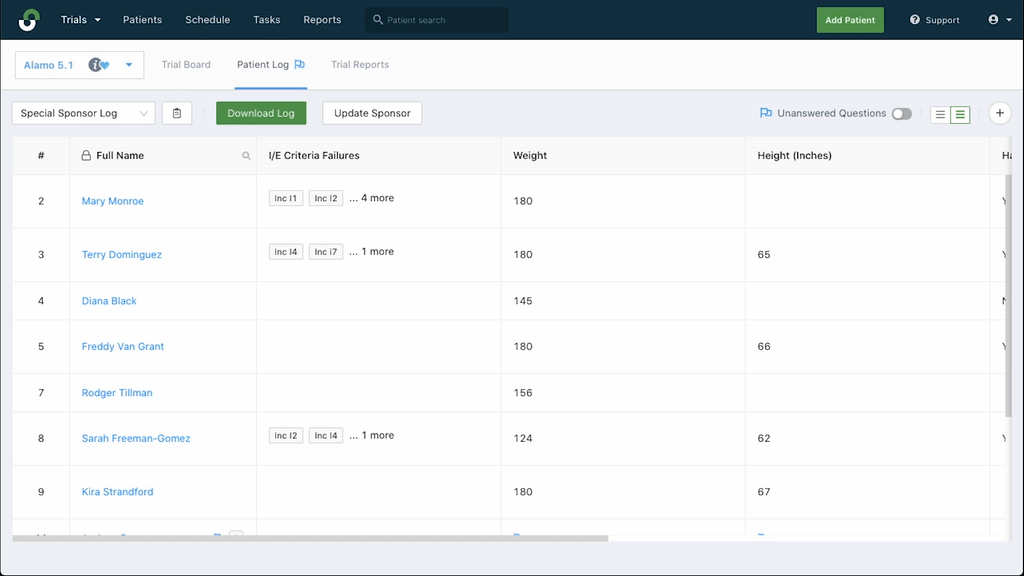Open the Reports menu item
Viewport: 1024px width, 576px height.
pos(322,20)
